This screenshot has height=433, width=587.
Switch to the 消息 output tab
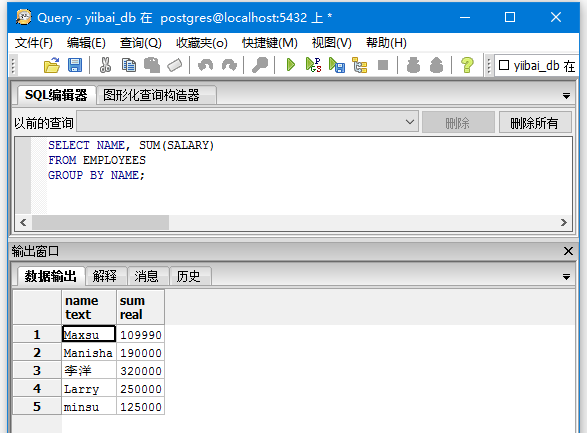pyautogui.click(x=146, y=277)
